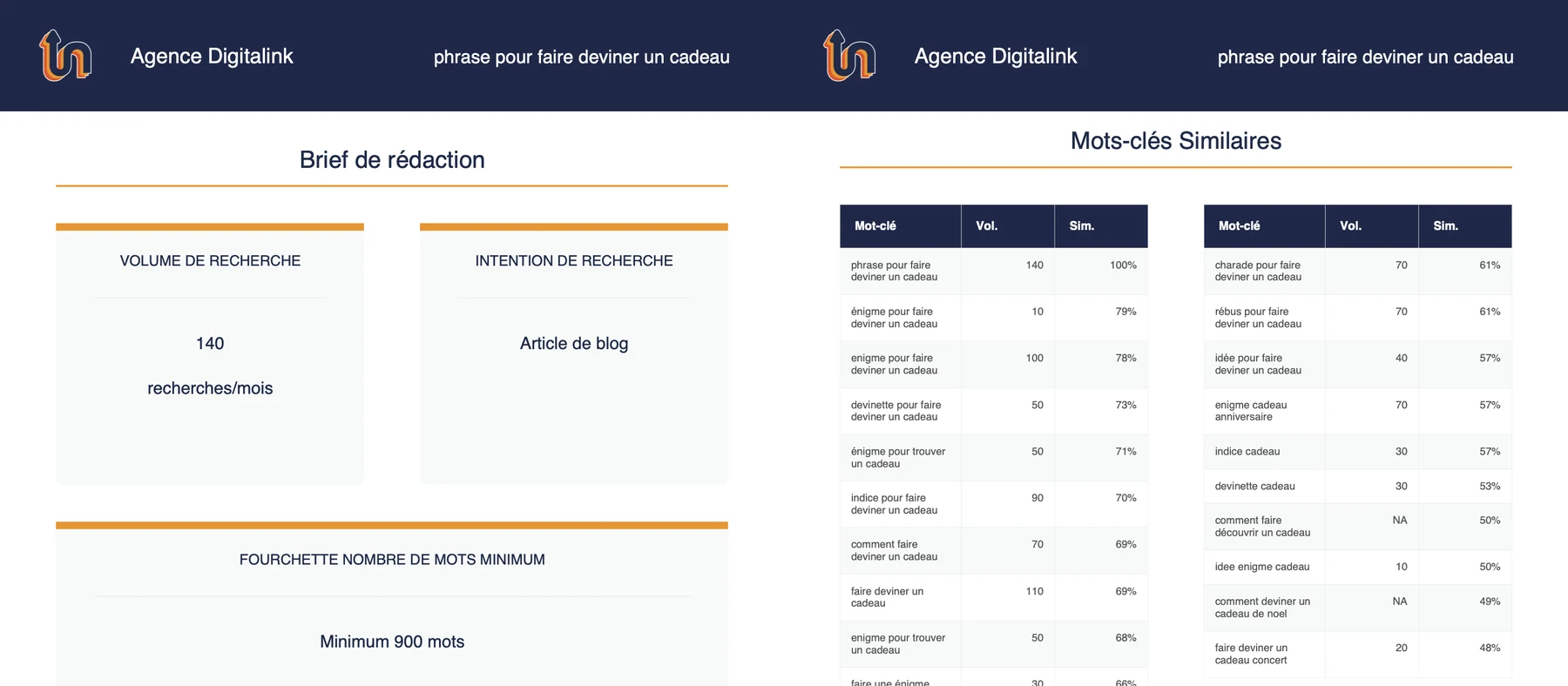Select the 'VOLUME DE RECHERCHE' card title
This screenshot has height=686, width=1568.
point(210,260)
